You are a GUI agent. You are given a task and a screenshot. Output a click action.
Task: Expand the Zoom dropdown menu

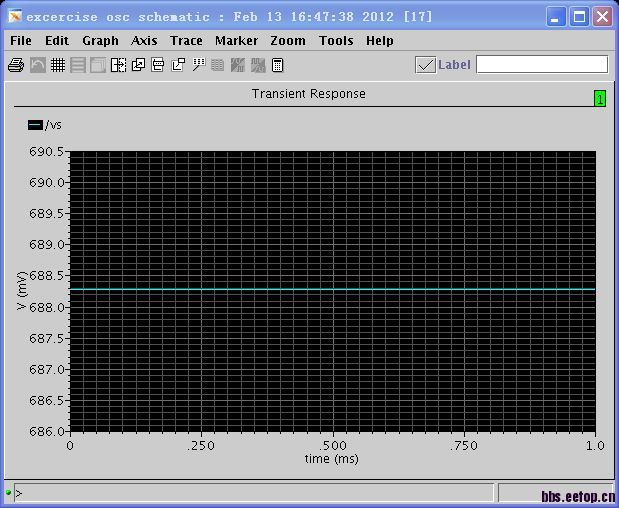288,41
